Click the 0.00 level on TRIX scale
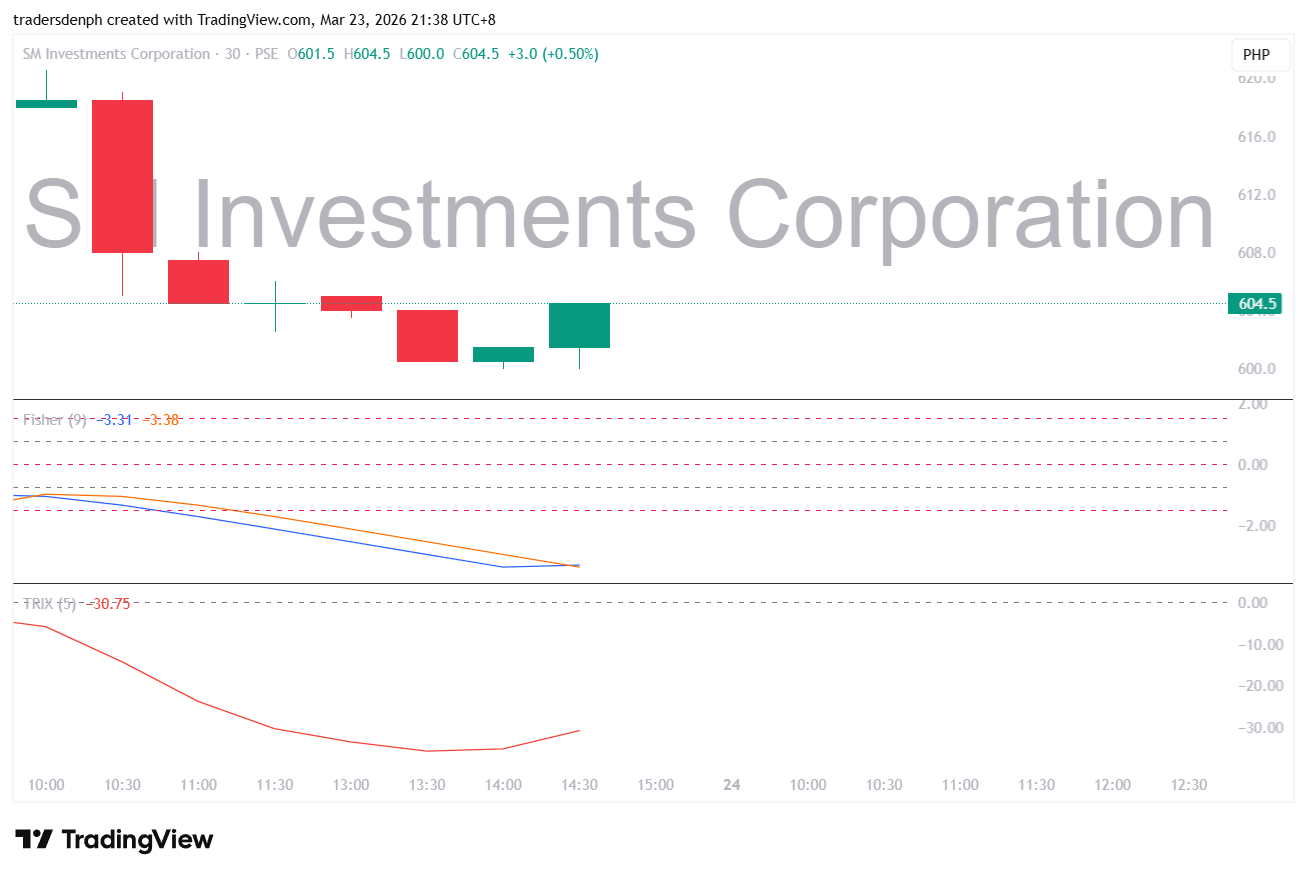Screen dimensions: 1307x877 pos(1252,603)
